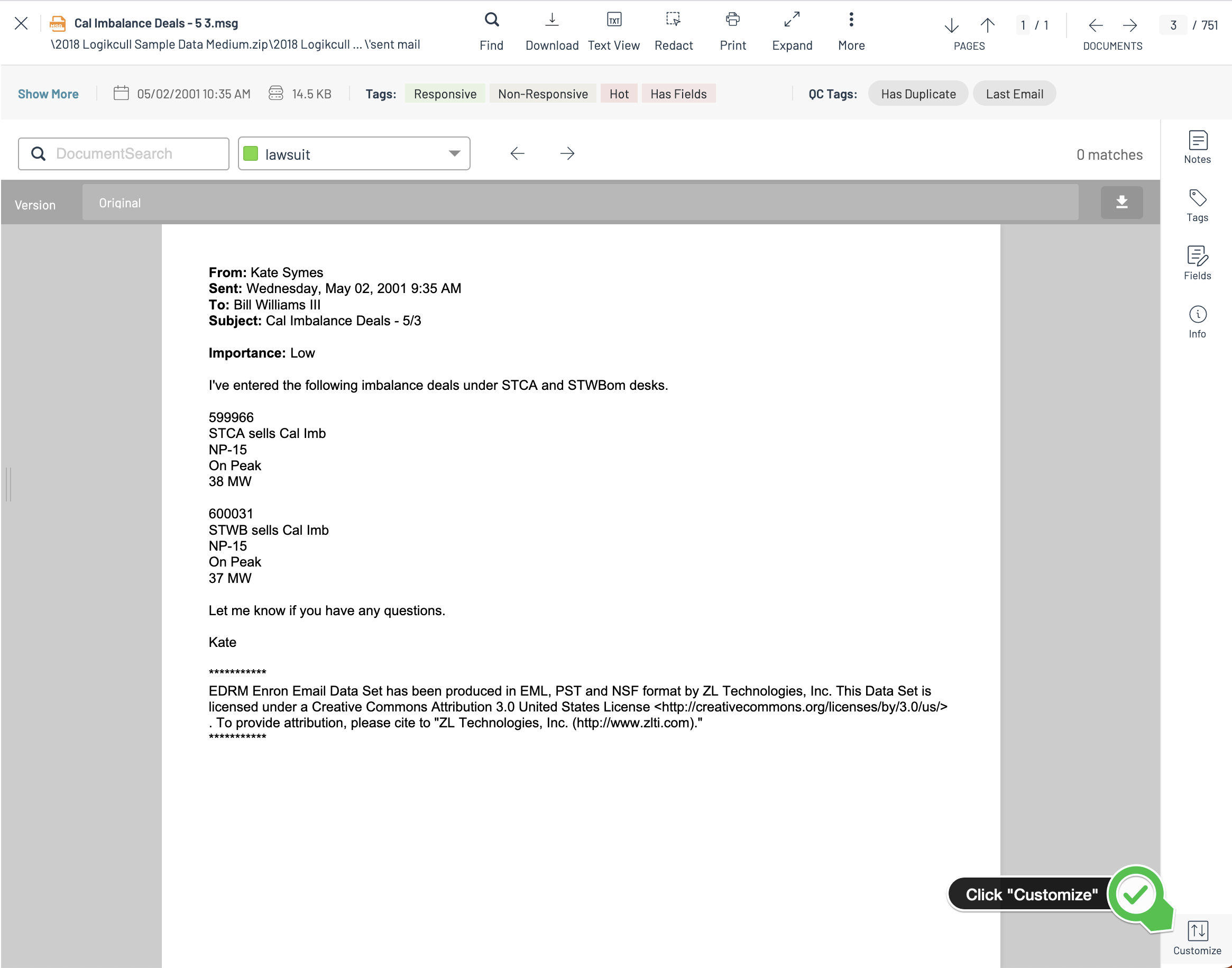Click Show More metadata link
This screenshot has height=968, width=1232.
coord(48,94)
